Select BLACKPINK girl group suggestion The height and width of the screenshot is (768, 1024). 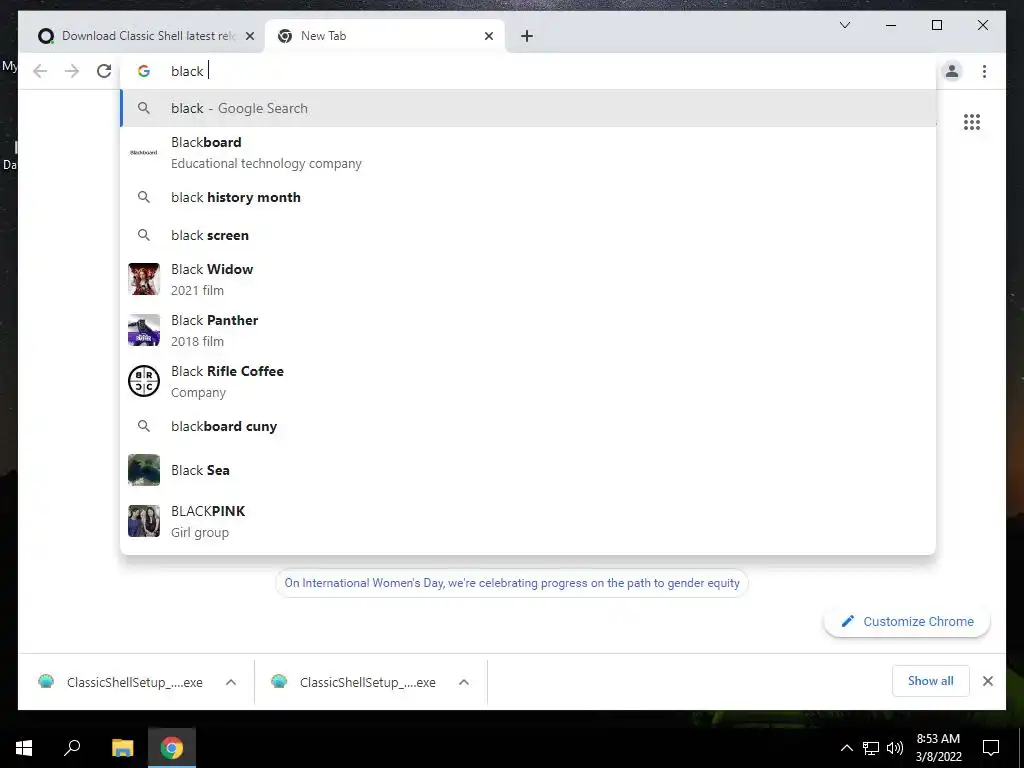(528, 521)
